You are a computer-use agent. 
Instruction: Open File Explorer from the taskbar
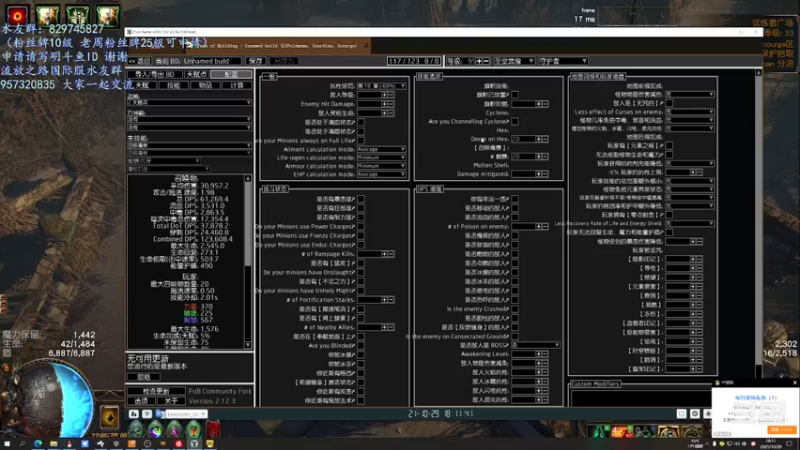click(54, 444)
